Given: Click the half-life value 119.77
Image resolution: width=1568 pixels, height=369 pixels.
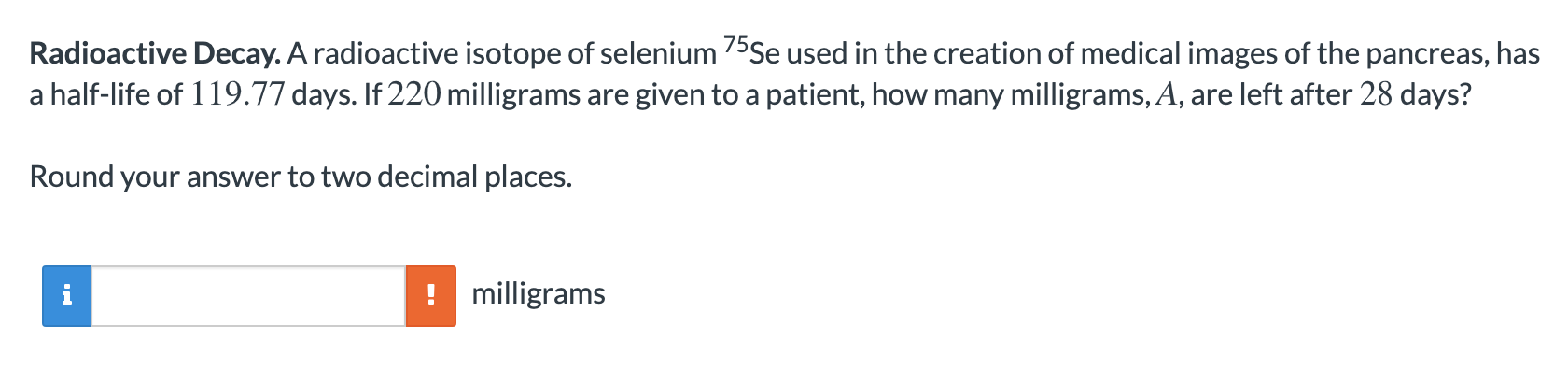Looking at the screenshot, I should (x=237, y=95).
